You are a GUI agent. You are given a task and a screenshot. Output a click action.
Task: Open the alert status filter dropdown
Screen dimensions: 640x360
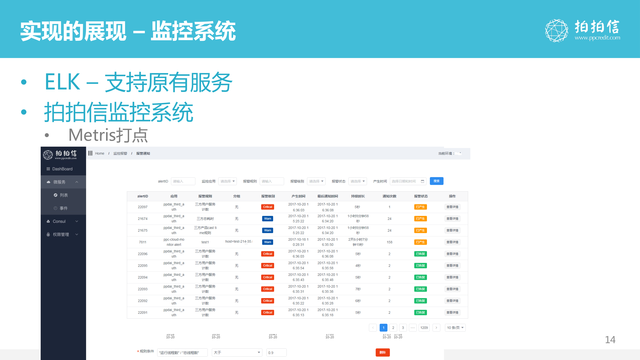tap(358, 181)
